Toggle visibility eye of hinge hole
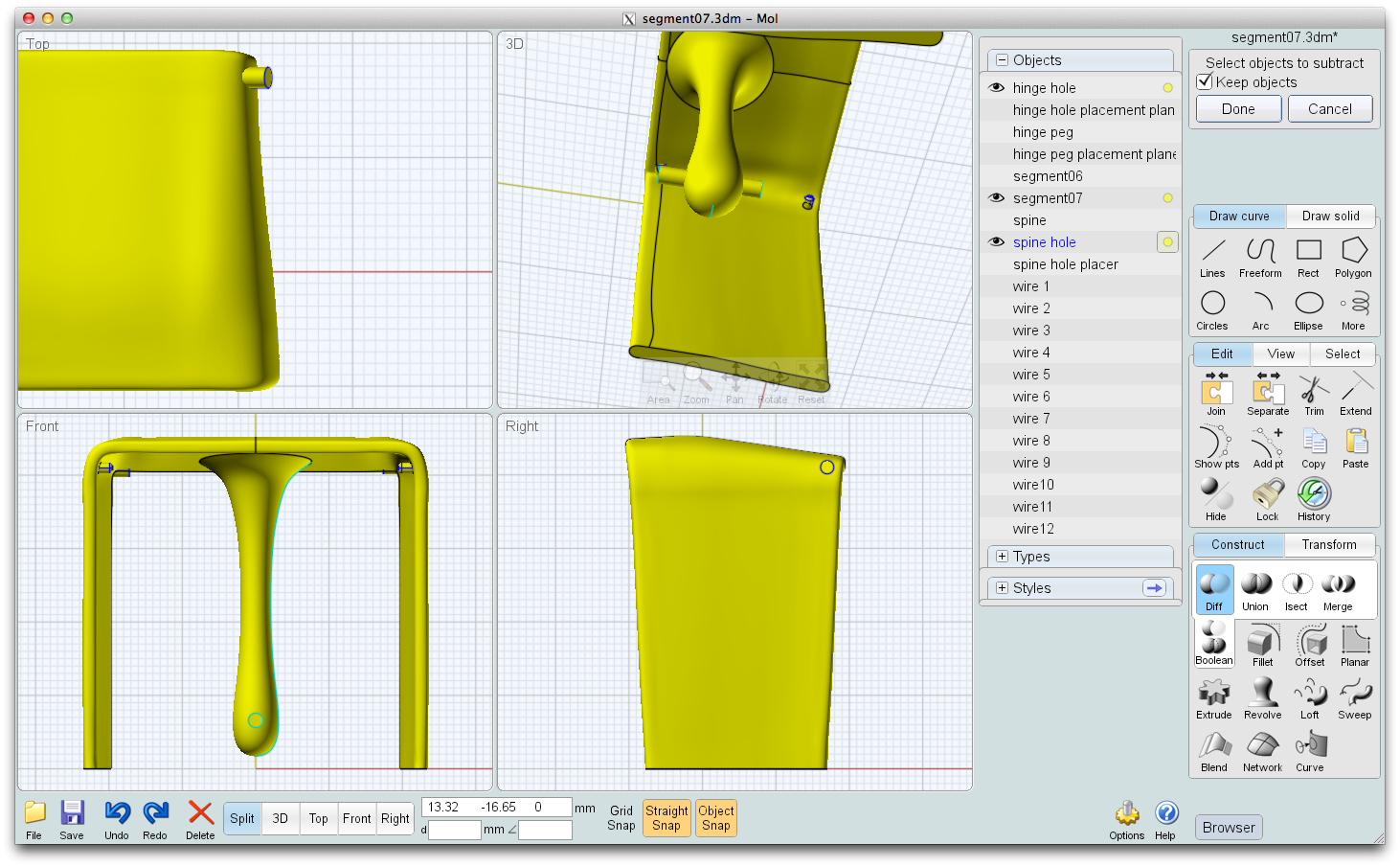Image resolution: width=1400 pixels, height=867 pixels. point(997,87)
